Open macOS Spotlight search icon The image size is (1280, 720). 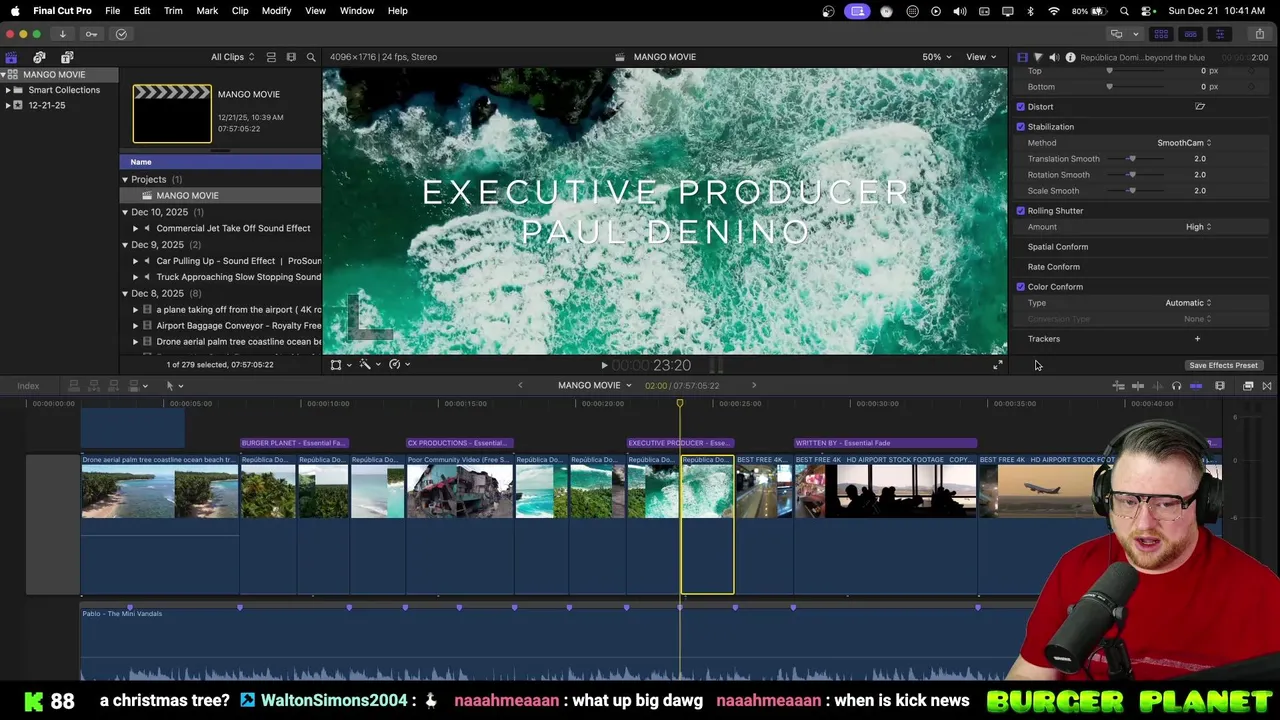coord(1124,11)
